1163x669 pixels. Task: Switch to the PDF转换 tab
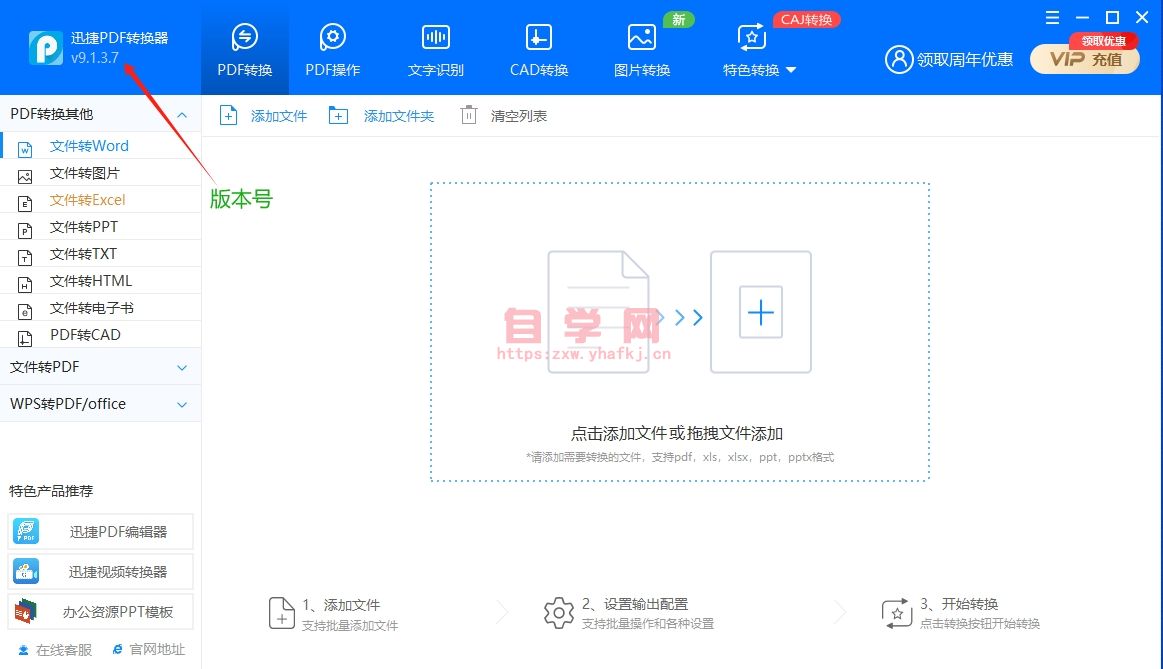[245, 48]
